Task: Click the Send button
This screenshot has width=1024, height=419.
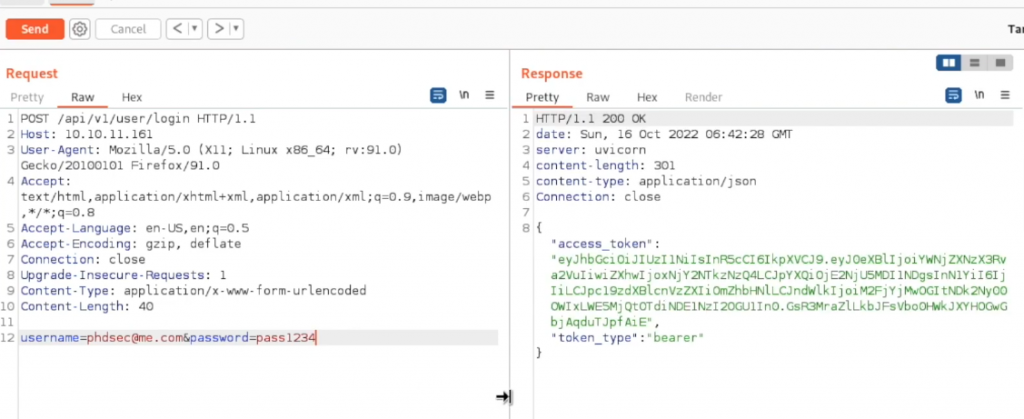Action: point(35,29)
